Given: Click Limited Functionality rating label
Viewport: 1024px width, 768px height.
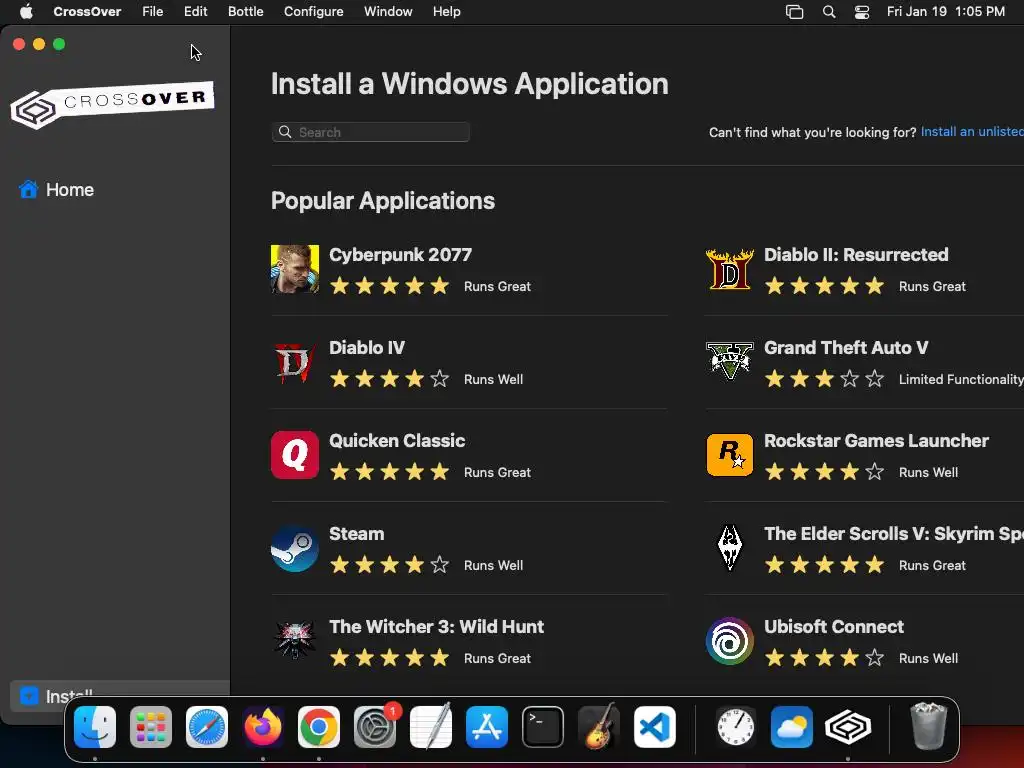Looking at the screenshot, I should point(961,379).
